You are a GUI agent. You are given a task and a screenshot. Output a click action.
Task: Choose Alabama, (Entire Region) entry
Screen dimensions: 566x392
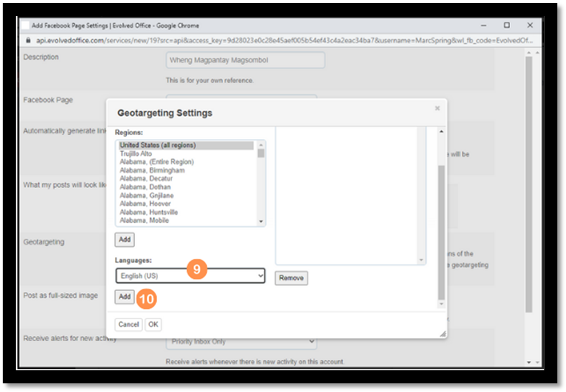tap(186, 162)
